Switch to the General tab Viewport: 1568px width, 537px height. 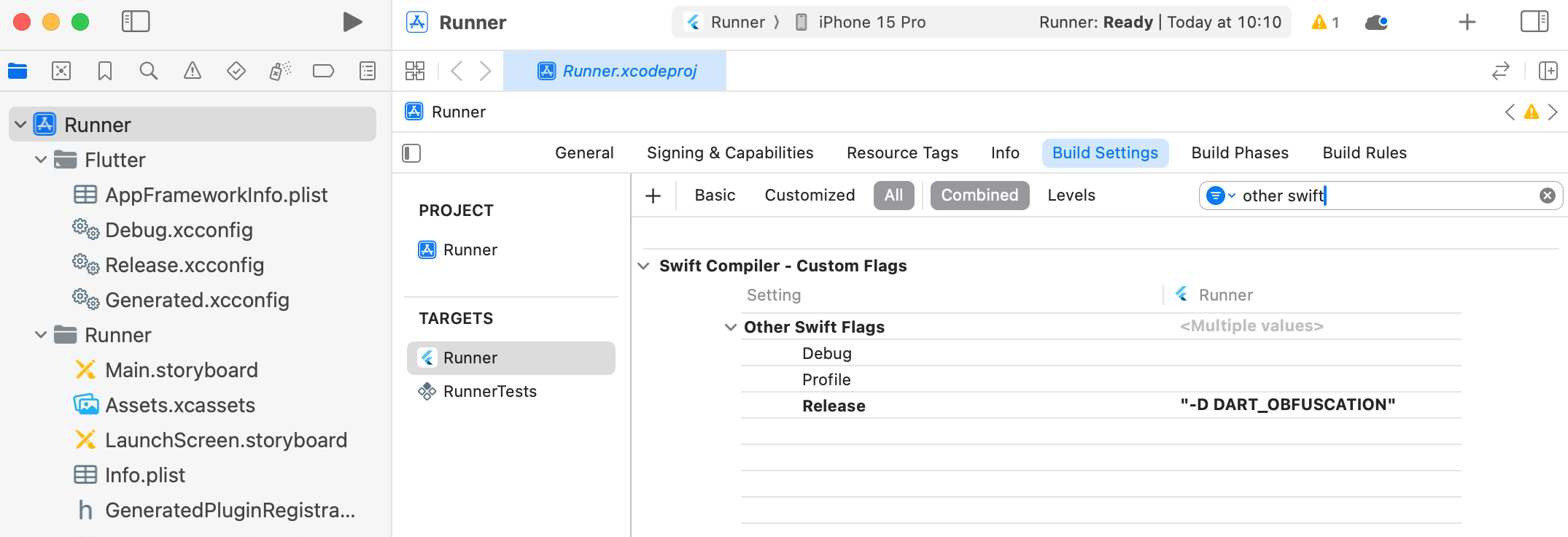pos(584,153)
